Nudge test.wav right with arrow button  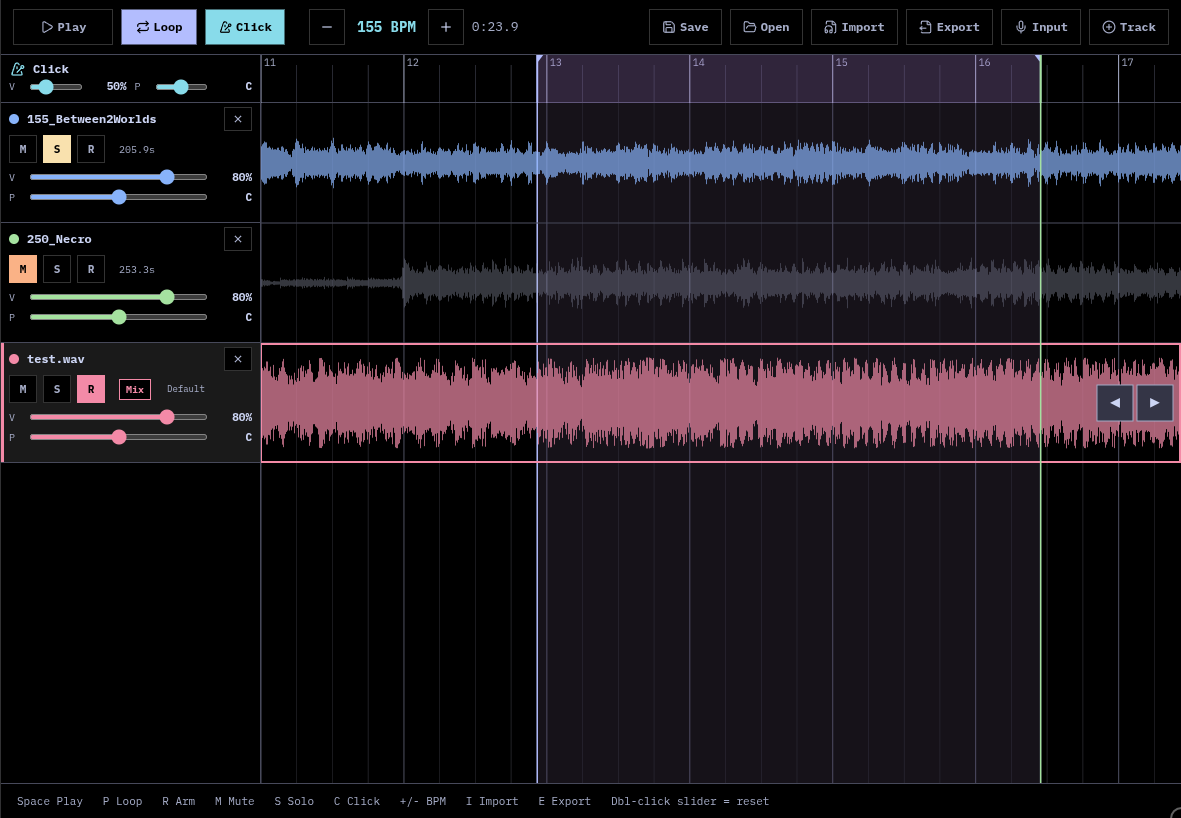(1154, 403)
